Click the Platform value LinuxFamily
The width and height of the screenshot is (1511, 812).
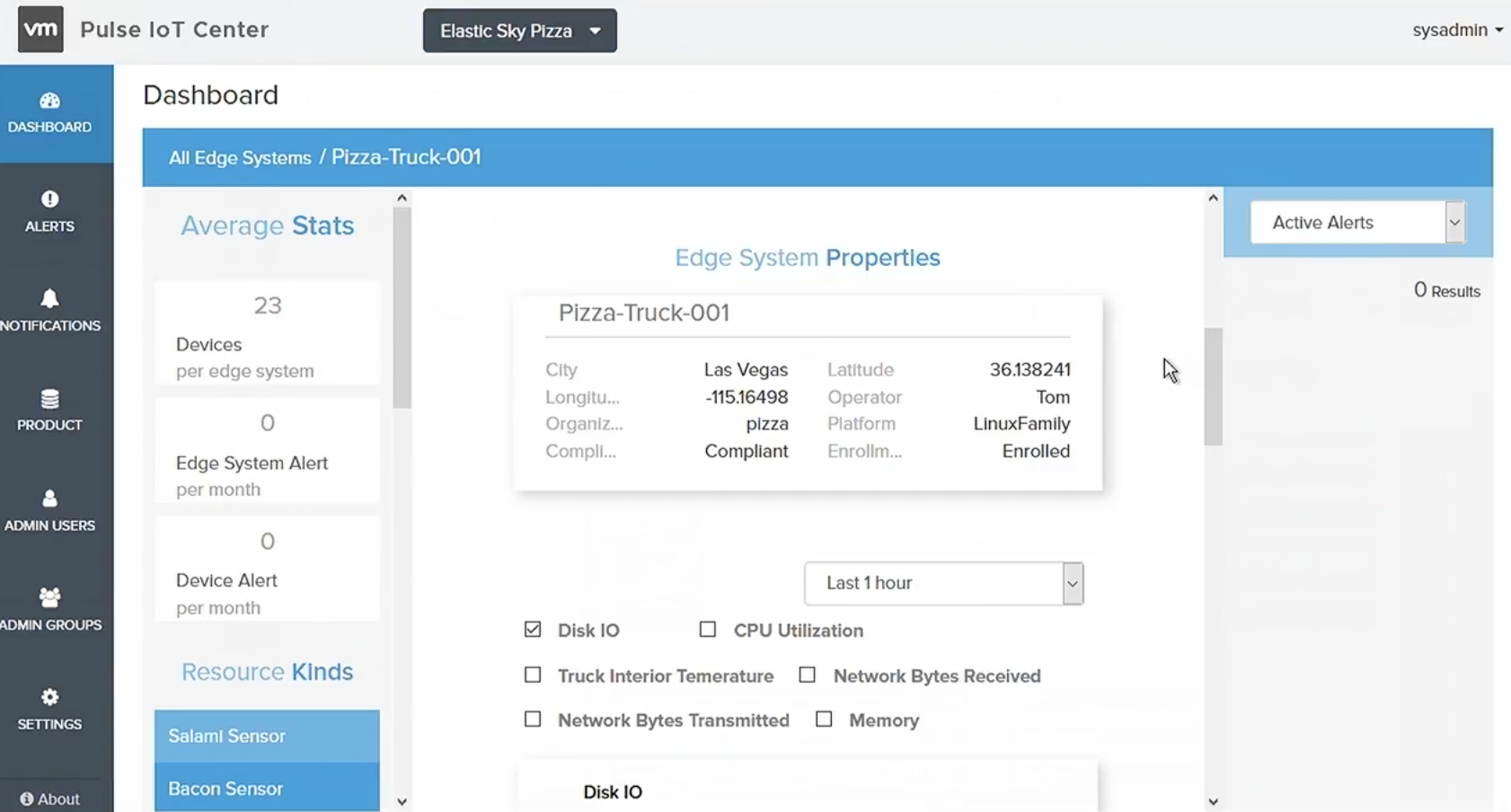pos(1021,424)
